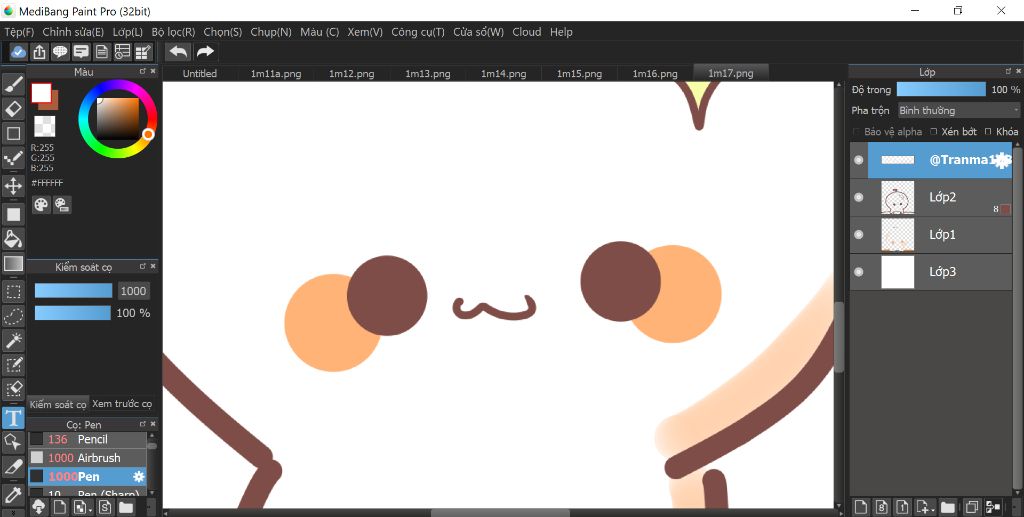The image size is (1024, 517).
Task: Click the duplicate layer icon
Action: (x=972, y=507)
